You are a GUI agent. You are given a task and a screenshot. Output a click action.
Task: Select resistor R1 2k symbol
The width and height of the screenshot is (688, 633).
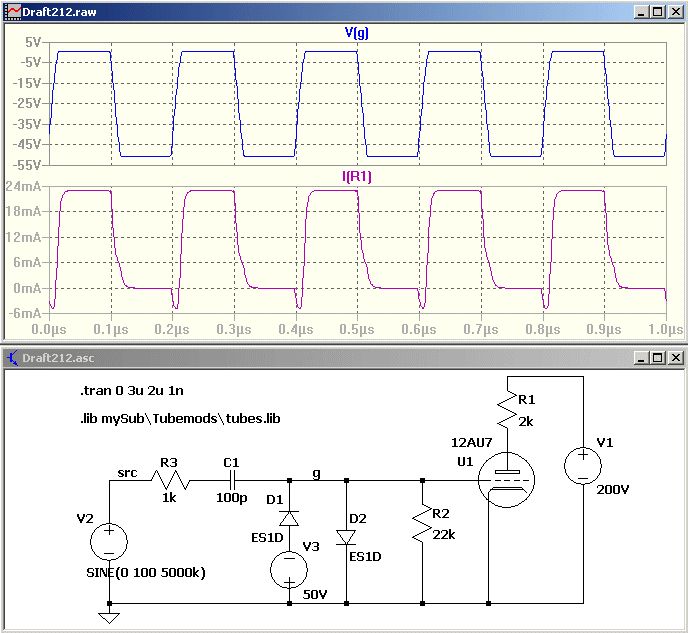click(x=507, y=410)
